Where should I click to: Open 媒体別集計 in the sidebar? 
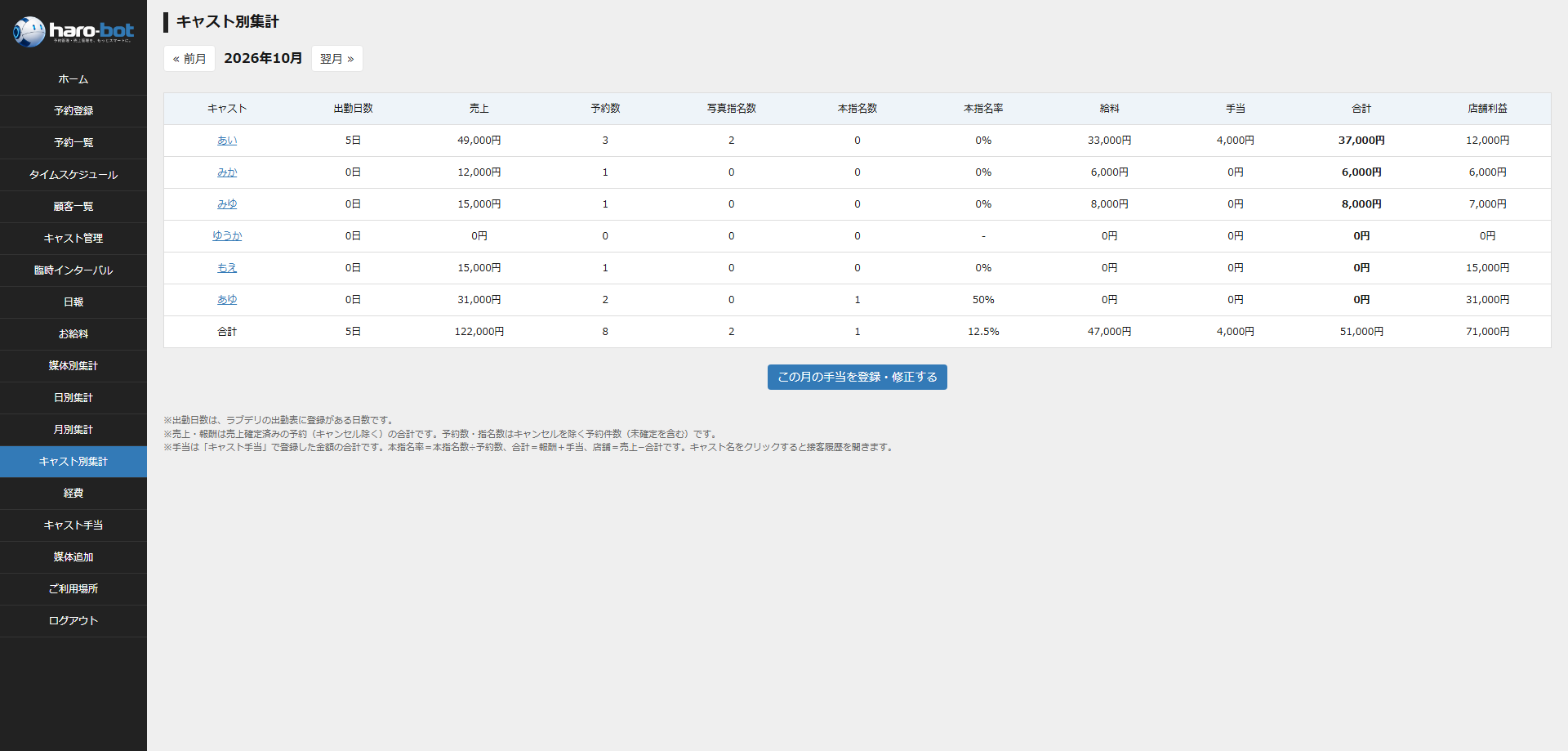pos(73,366)
